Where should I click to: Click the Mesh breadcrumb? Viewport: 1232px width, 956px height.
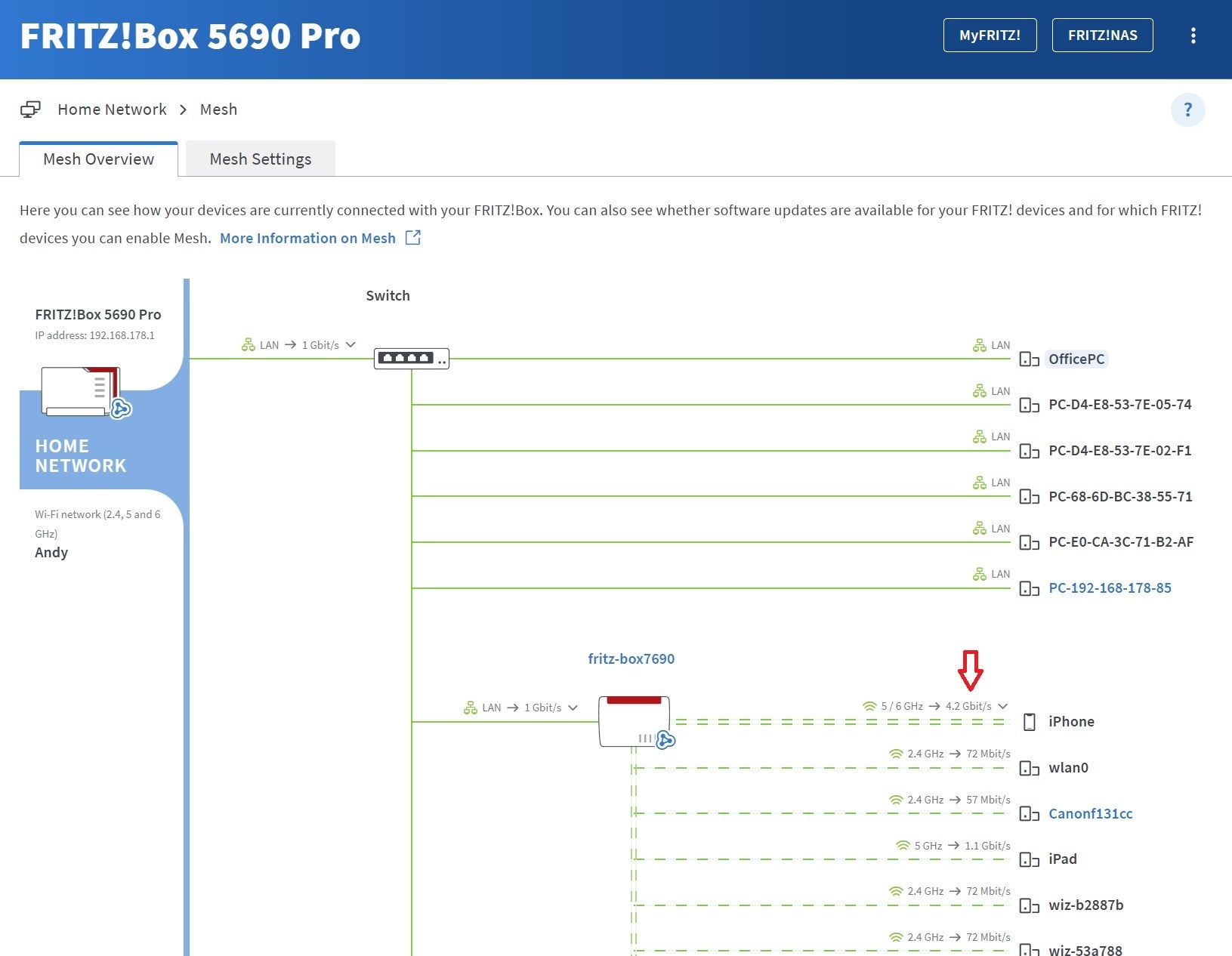pos(218,109)
